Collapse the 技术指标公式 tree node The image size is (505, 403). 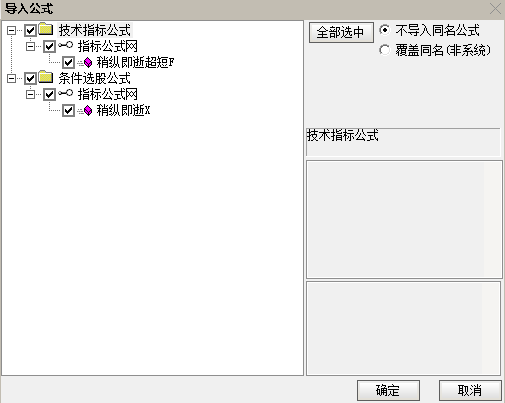tap(11, 31)
